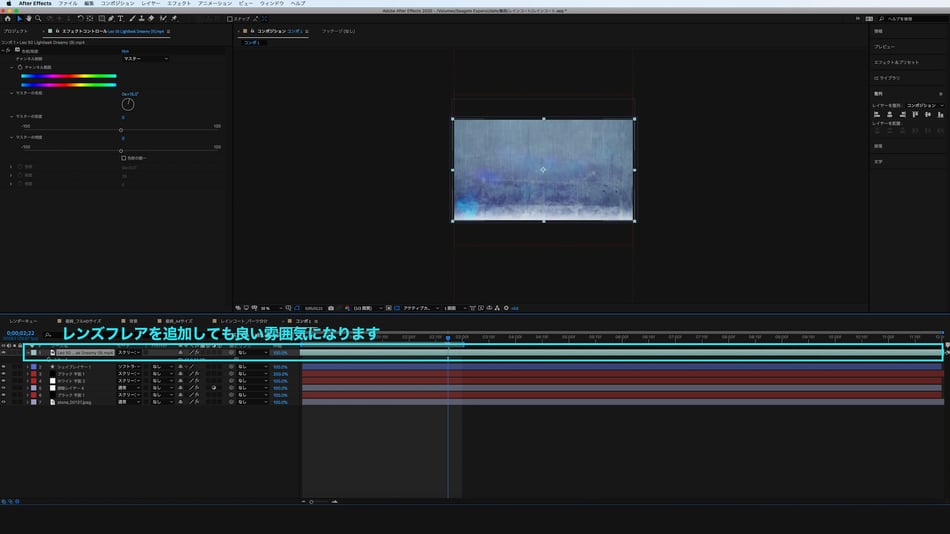
Task: Enable the スナップ (Snap) checkbox
Action: [230, 18]
